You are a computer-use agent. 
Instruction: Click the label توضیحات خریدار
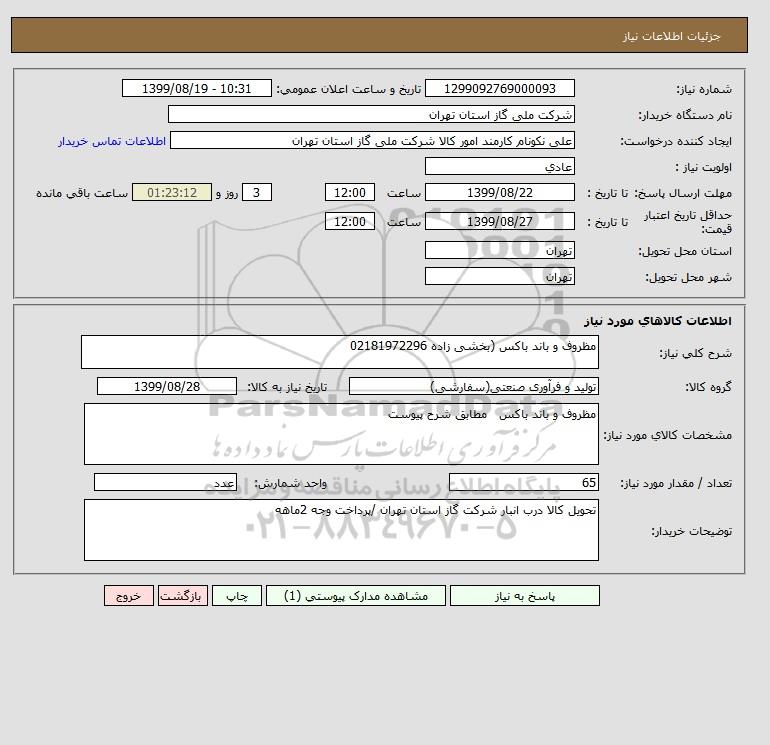691,531
